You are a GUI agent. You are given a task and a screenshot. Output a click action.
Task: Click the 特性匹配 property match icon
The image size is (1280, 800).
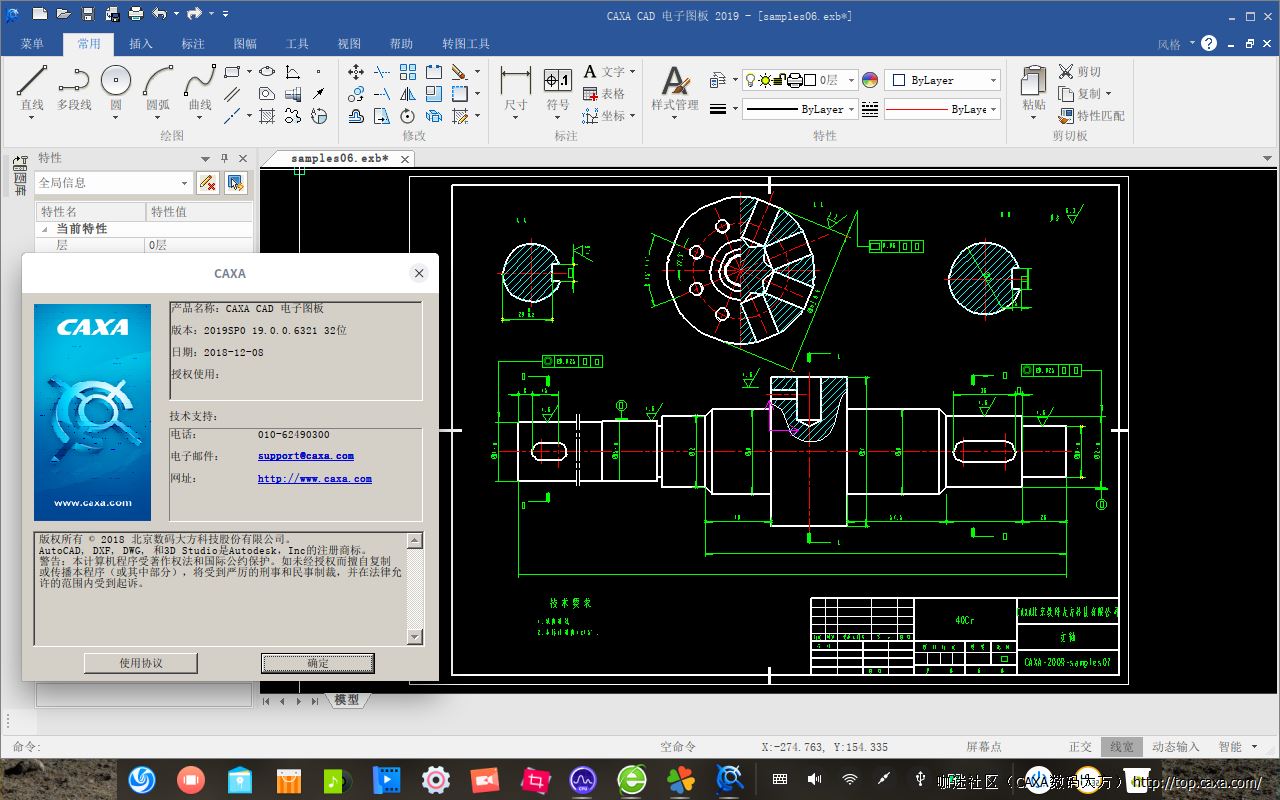click(1067, 116)
